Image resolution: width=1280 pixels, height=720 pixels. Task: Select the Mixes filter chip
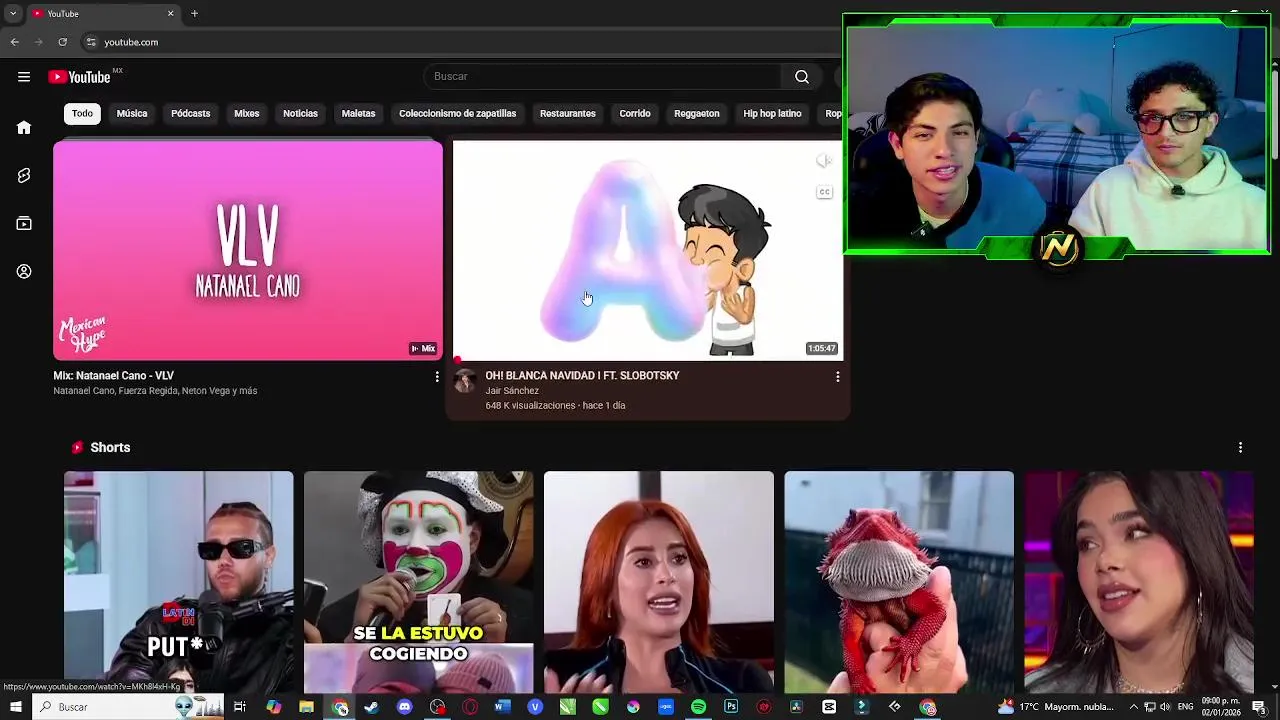(x=246, y=114)
